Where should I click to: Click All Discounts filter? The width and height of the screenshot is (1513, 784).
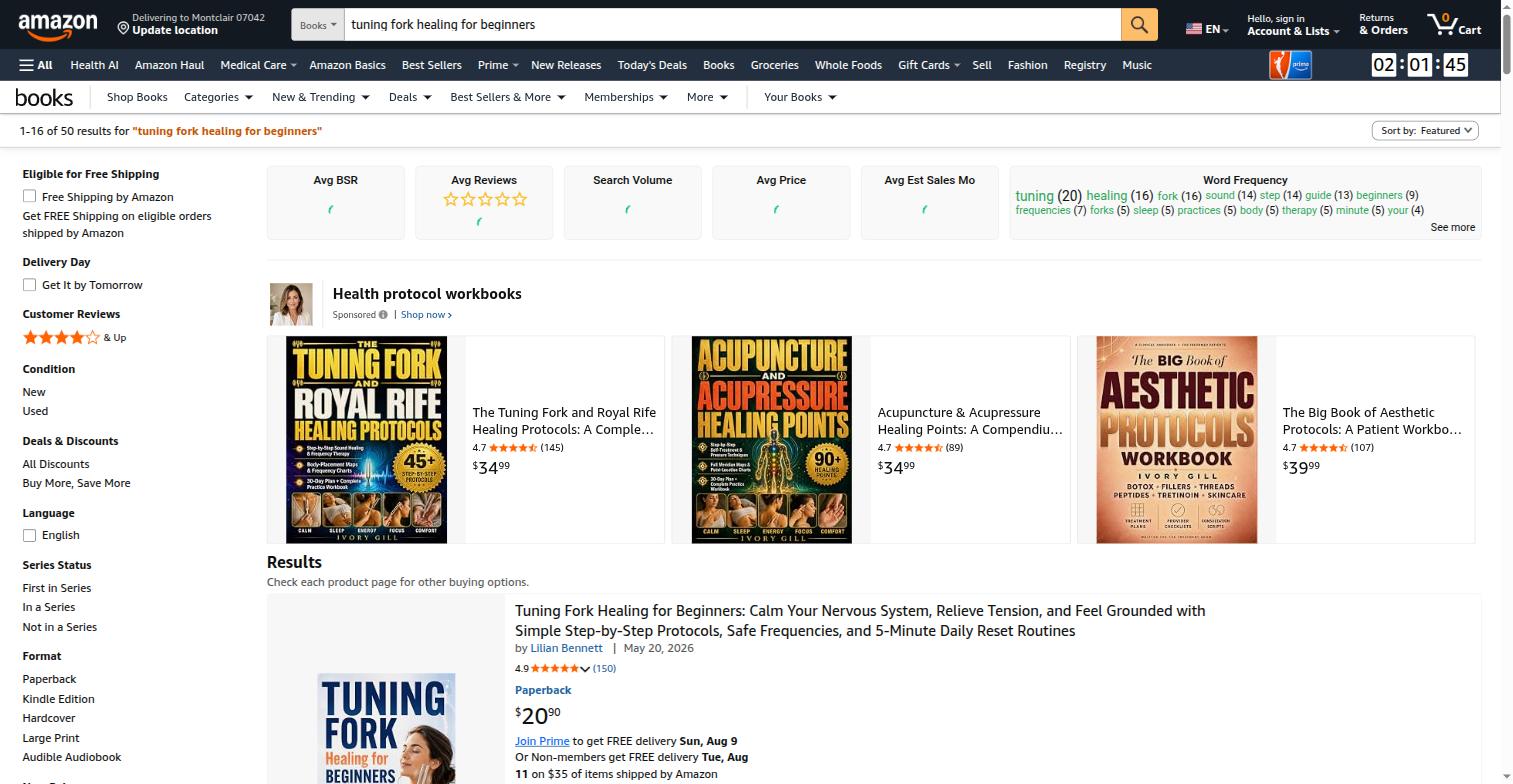56,464
